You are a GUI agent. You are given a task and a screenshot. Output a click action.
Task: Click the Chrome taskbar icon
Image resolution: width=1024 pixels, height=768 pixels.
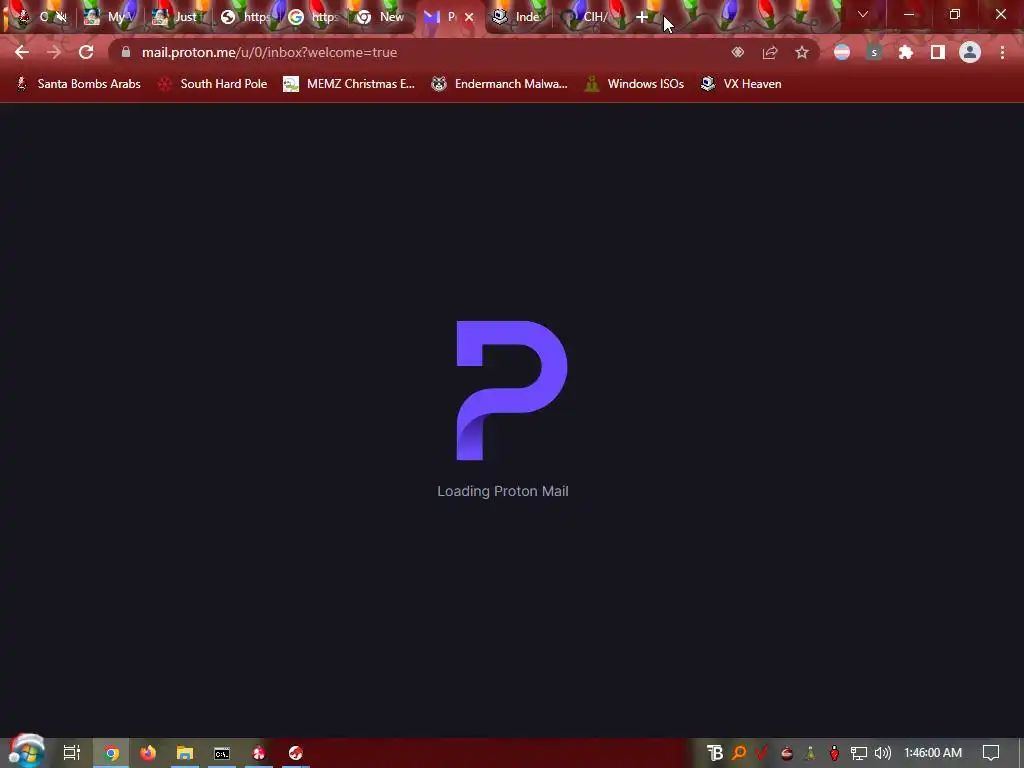pyautogui.click(x=112, y=753)
